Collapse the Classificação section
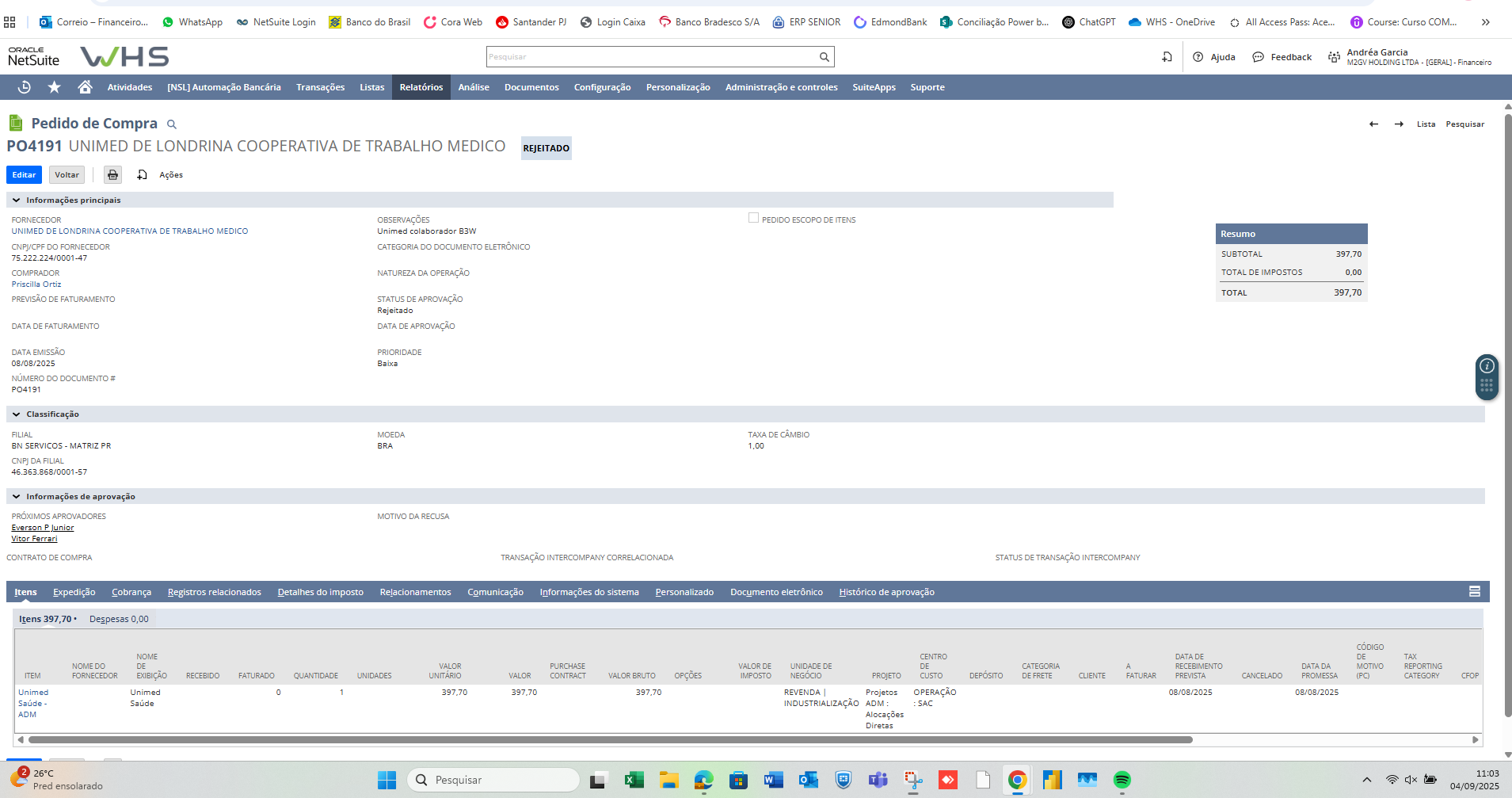This screenshot has height=798, width=1512. click(17, 414)
